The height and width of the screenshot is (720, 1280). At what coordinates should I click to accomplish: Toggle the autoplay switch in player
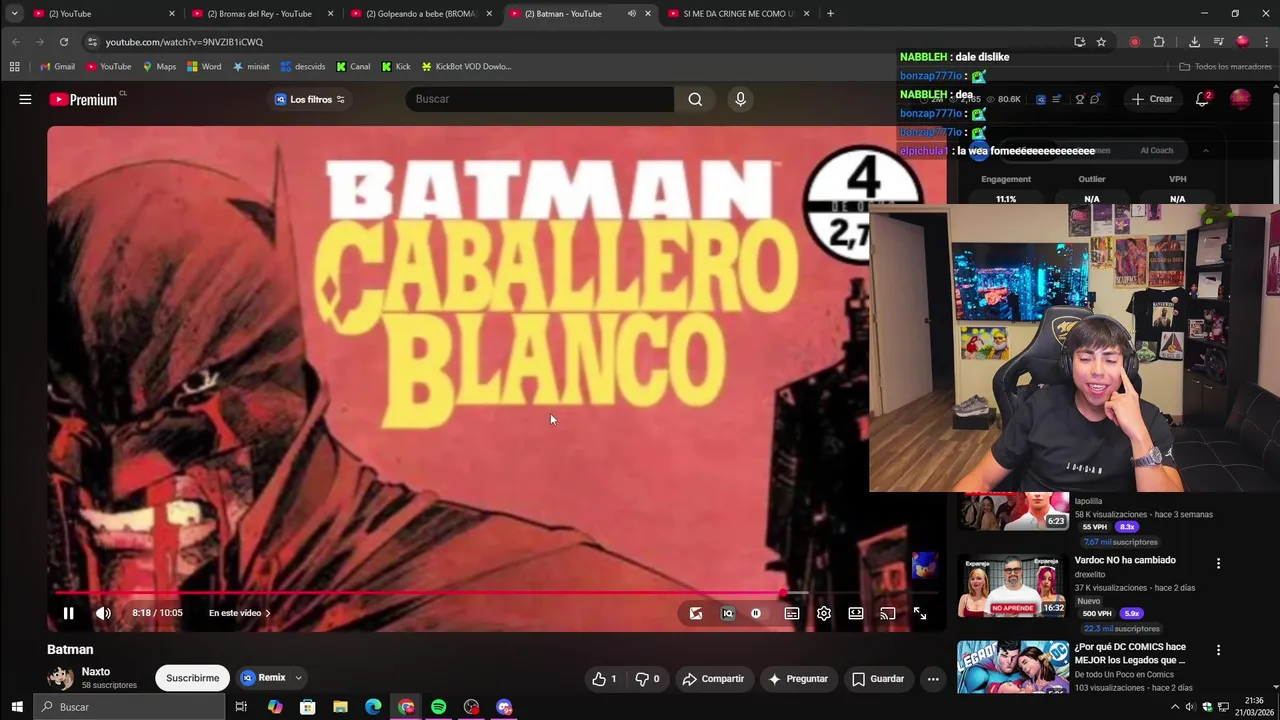[x=756, y=613]
